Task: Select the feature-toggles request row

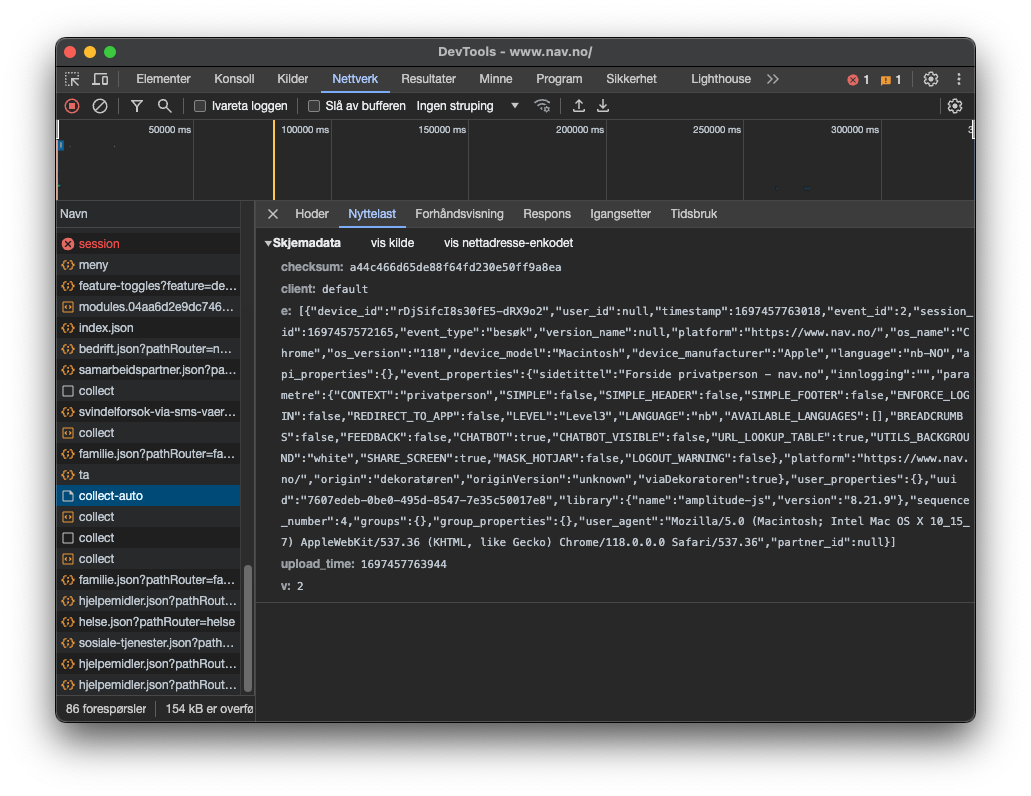Action: point(149,286)
